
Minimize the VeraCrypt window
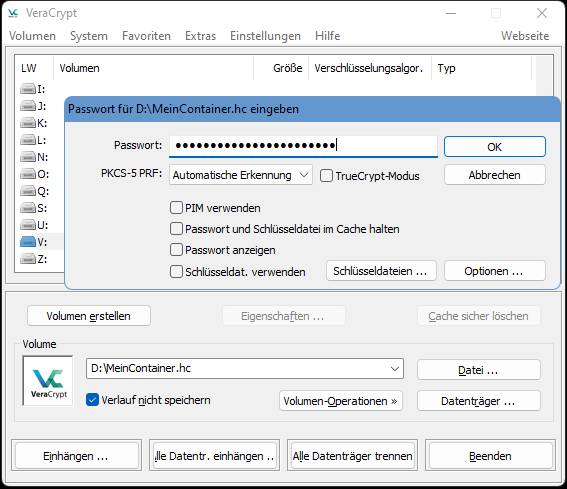451,13
